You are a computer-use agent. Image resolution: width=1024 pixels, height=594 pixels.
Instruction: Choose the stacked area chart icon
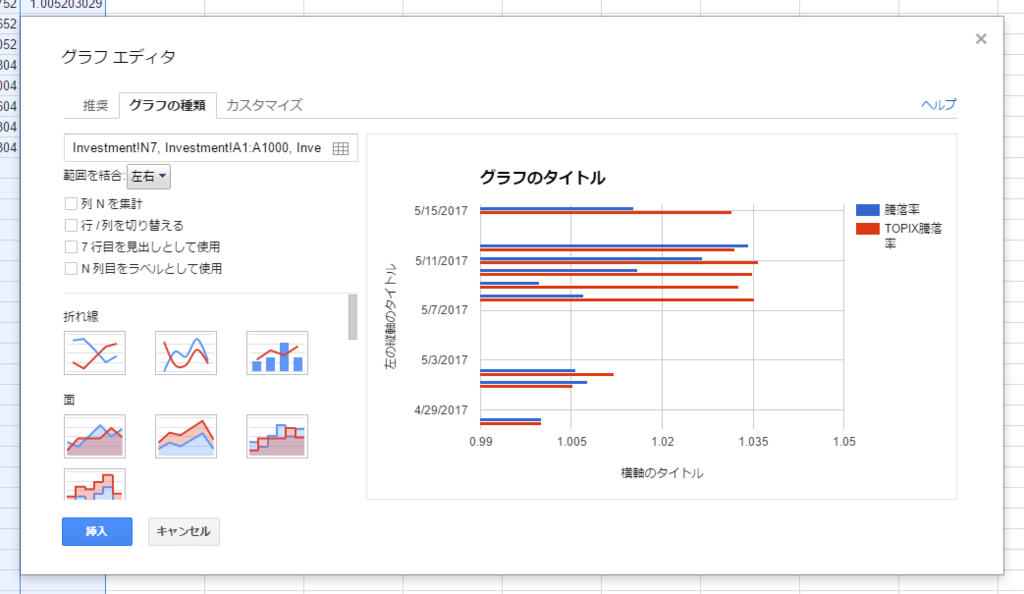pyautogui.click(x=185, y=436)
